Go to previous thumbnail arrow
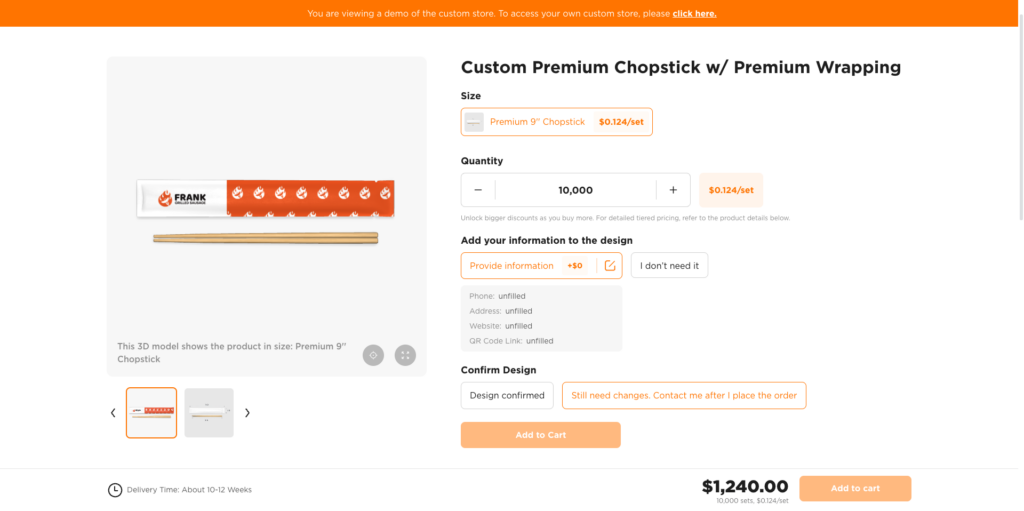The width and height of the screenshot is (1024, 511). click(x=113, y=412)
